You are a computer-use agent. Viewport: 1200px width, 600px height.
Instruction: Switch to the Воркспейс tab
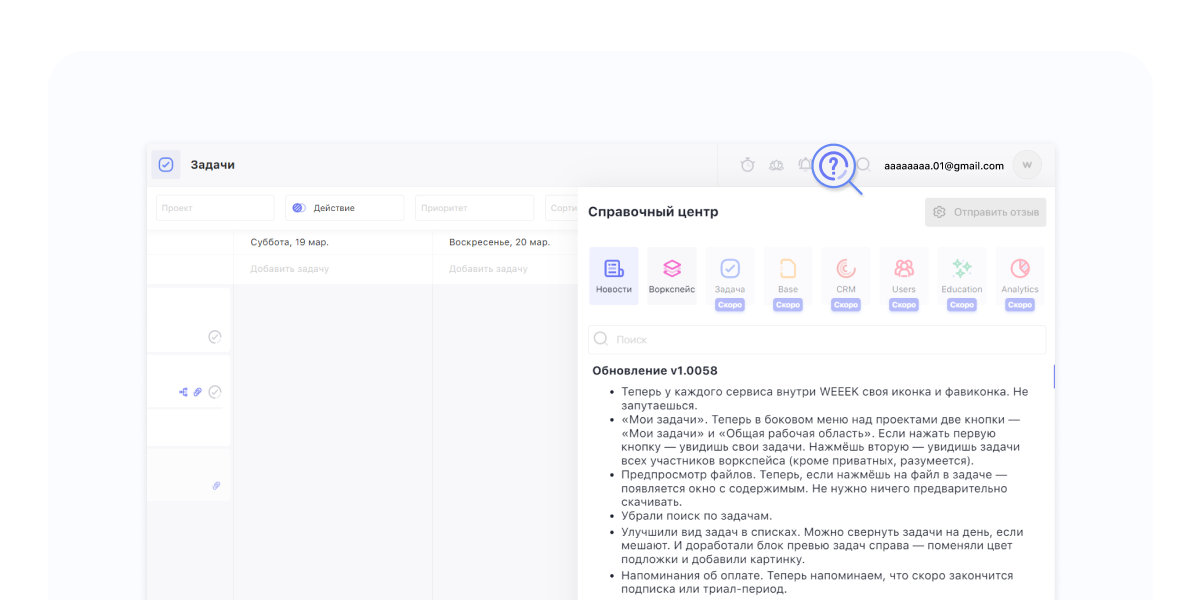(x=671, y=276)
